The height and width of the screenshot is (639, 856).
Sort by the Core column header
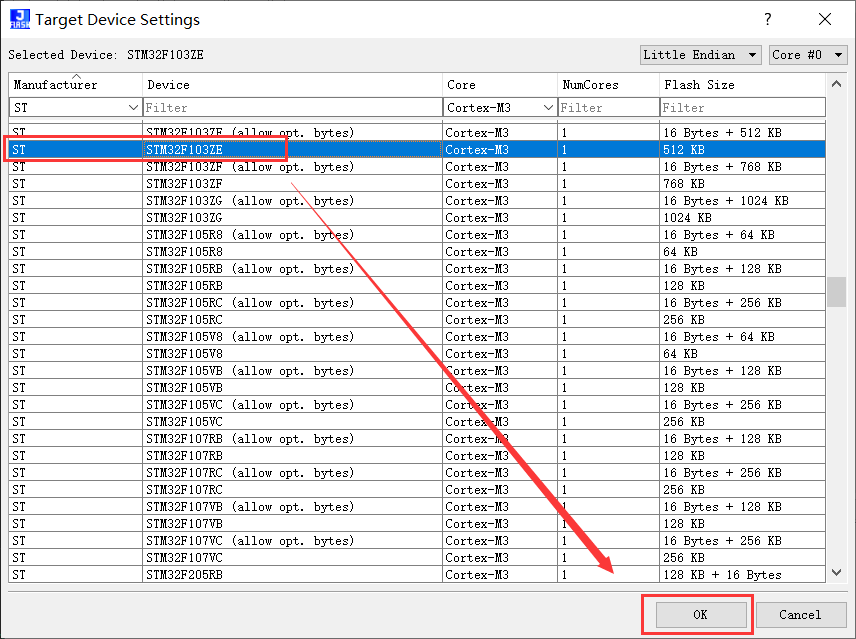pos(500,85)
